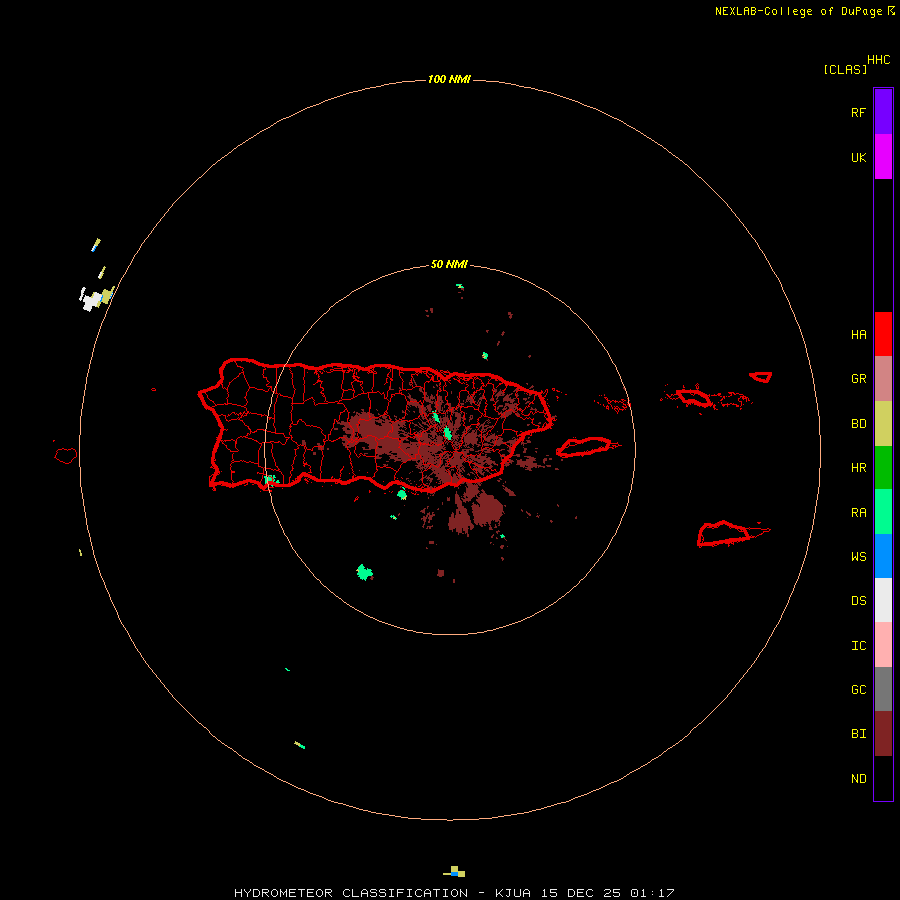Viewport: 900px width, 900px height.
Task: Click the HR legend label
Action: (858, 468)
